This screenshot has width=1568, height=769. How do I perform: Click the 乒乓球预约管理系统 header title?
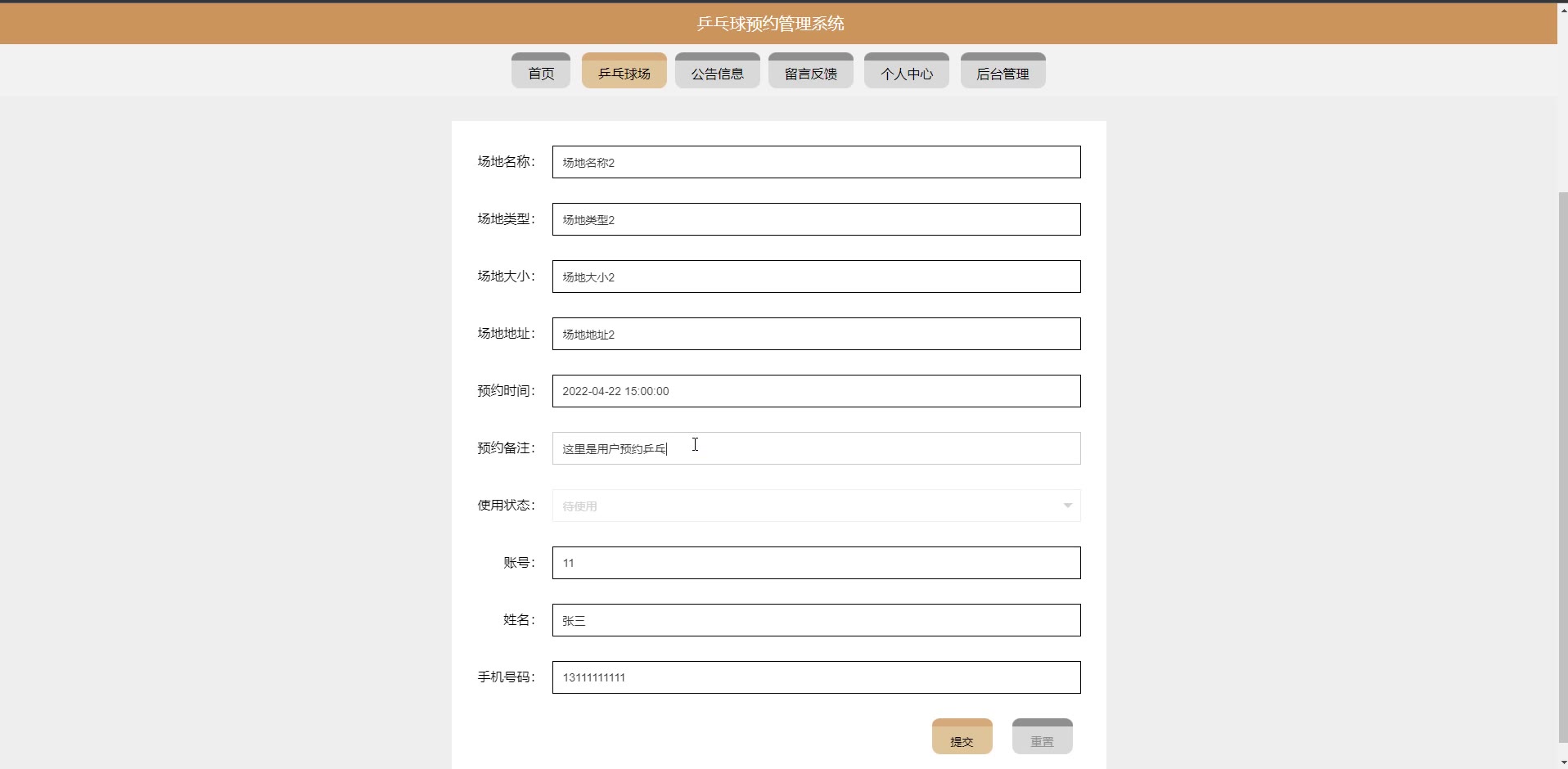[x=771, y=24]
